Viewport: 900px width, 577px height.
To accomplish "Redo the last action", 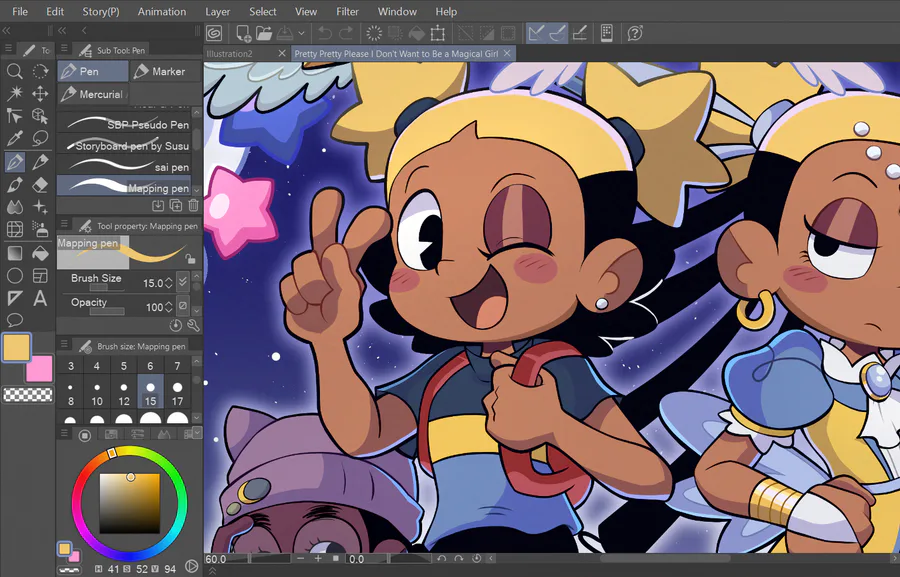I will coord(346,33).
